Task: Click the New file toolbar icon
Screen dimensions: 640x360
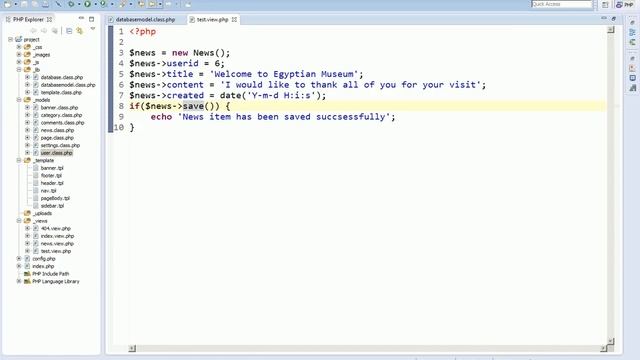Action: click(7, 4)
